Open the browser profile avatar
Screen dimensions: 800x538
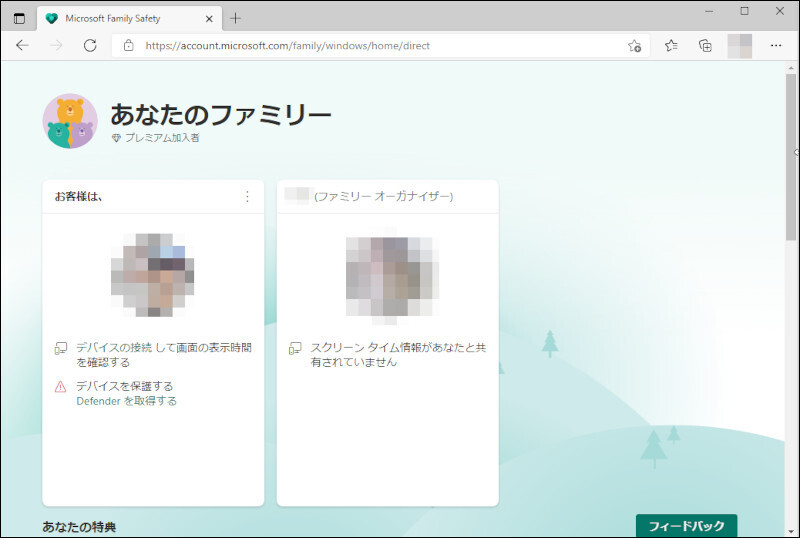739,46
